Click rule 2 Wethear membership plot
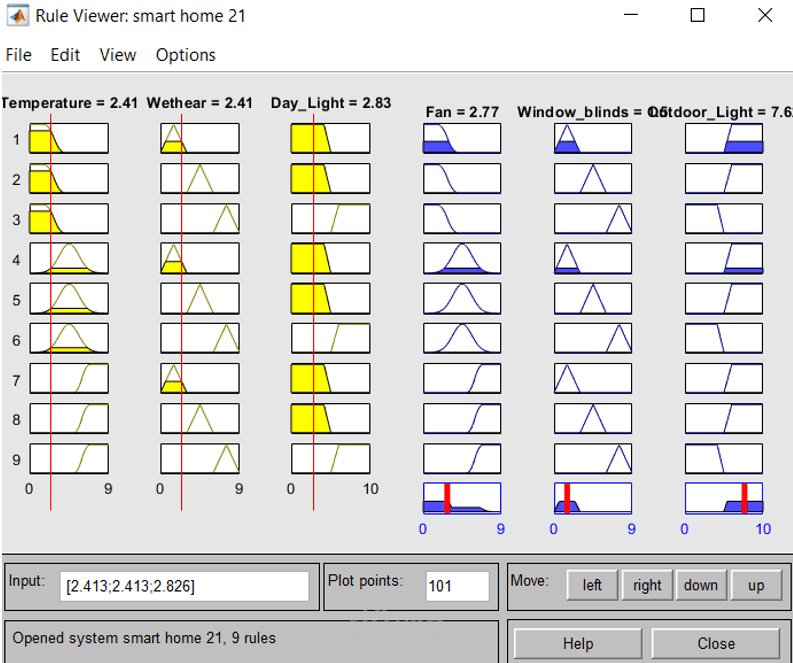793x663 pixels. (200, 179)
